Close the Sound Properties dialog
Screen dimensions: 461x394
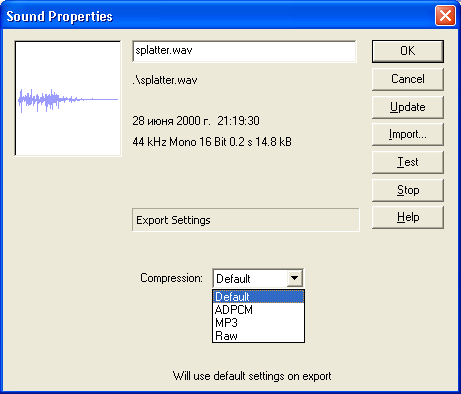(x=445, y=16)
